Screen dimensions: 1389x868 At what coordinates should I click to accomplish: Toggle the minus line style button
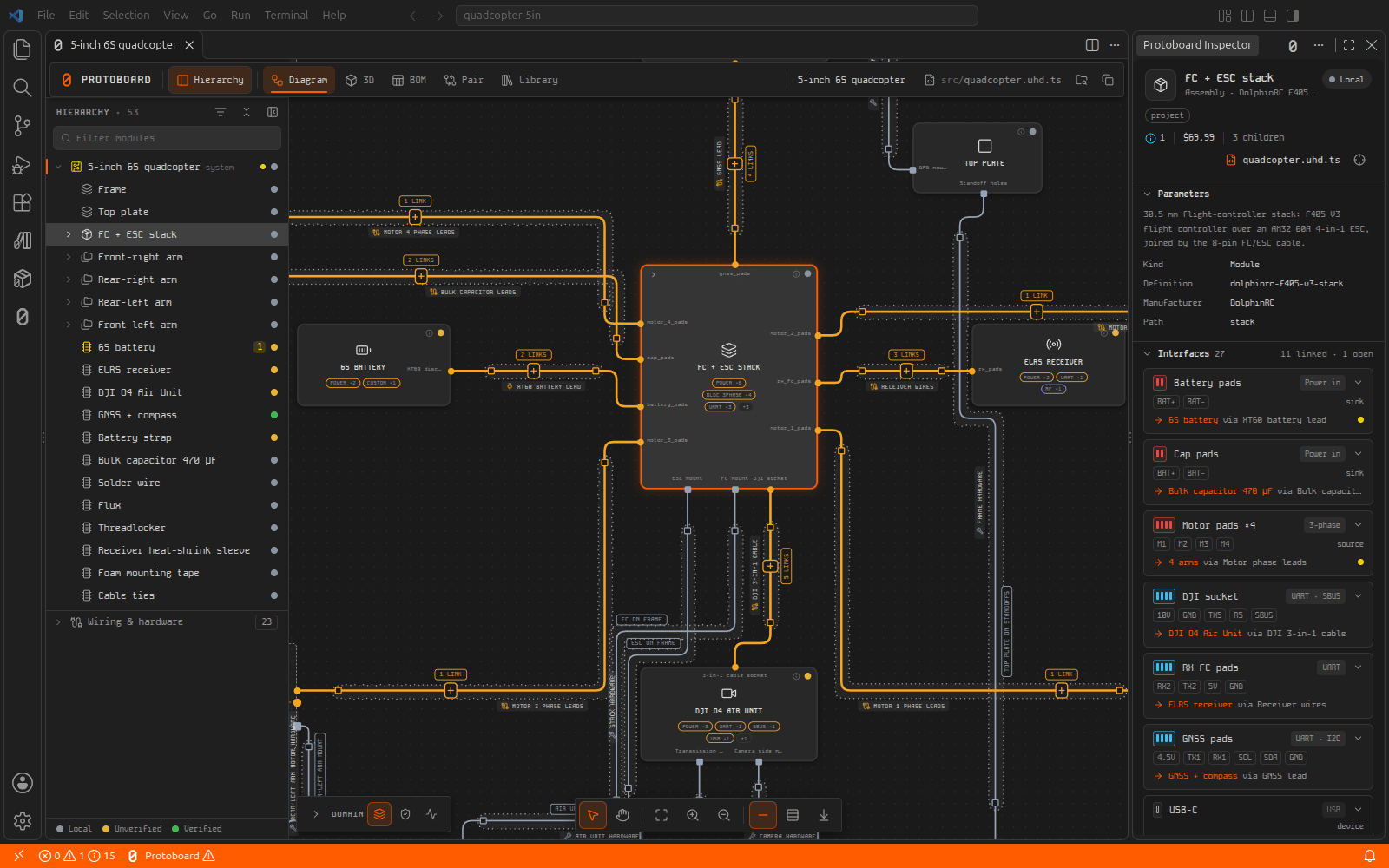point(762,815)
